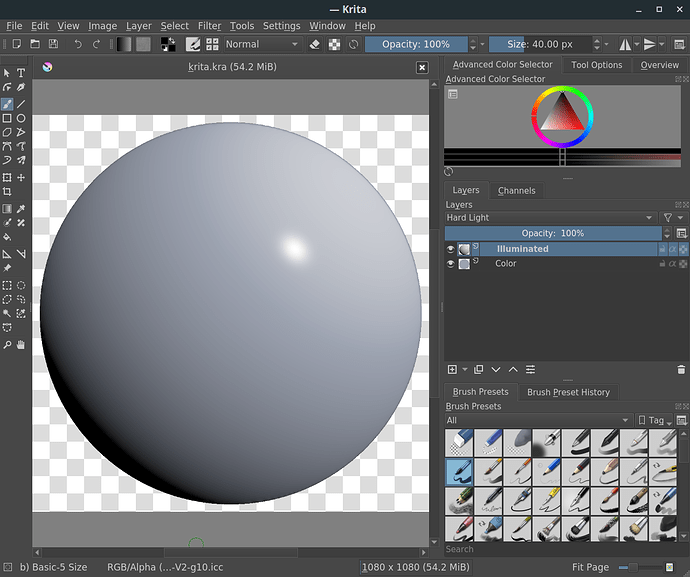Select the Ellipse shape tool
This screenshot has height=577, width=690.
pyautogui.click(x=21, y=118)
